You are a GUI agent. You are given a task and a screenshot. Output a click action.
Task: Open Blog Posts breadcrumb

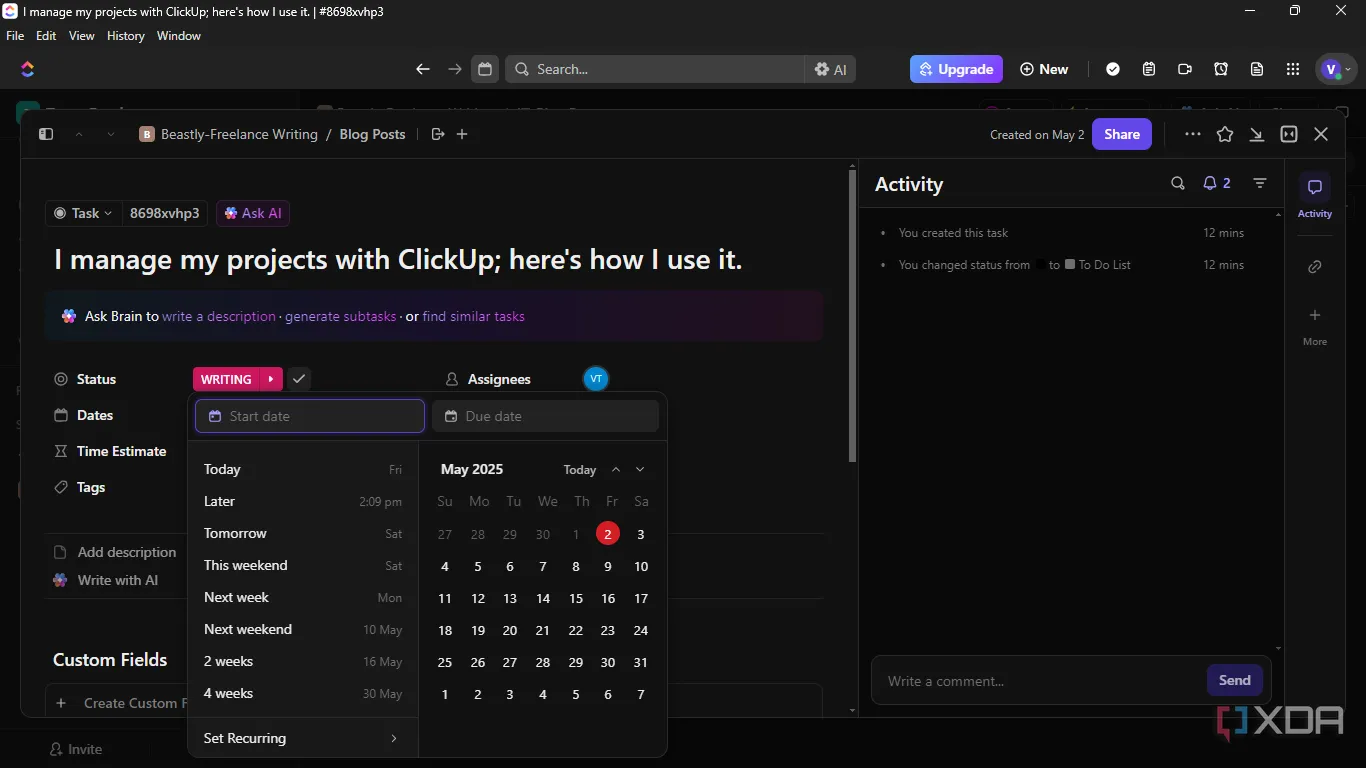point(372,134)
